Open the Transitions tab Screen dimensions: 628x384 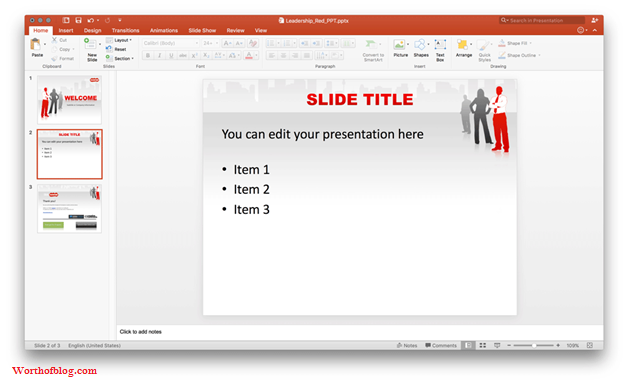[x=125, y=30]
